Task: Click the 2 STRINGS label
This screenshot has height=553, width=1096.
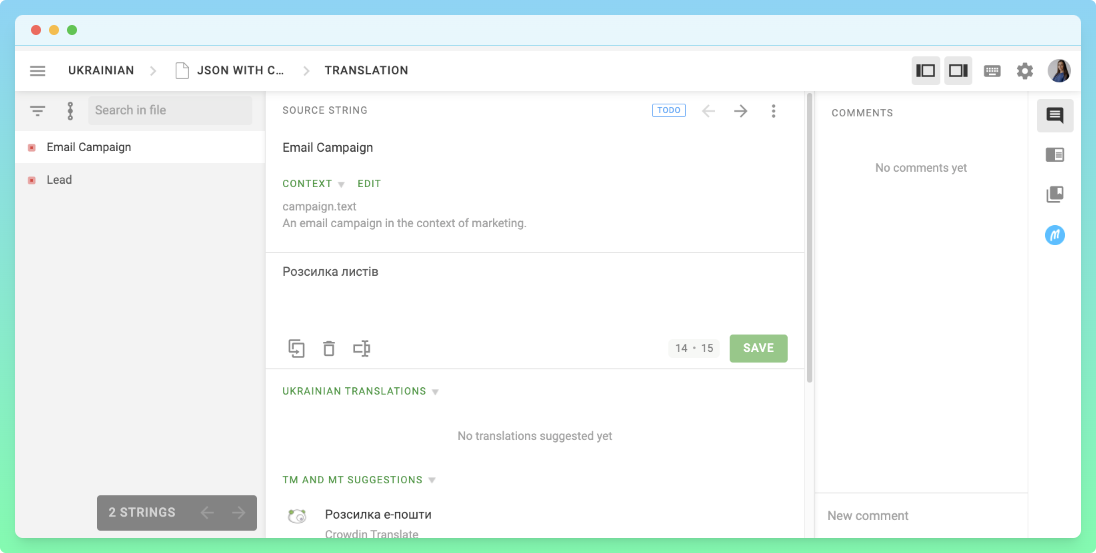Action: pyautogui.click(x=142, y=512)
